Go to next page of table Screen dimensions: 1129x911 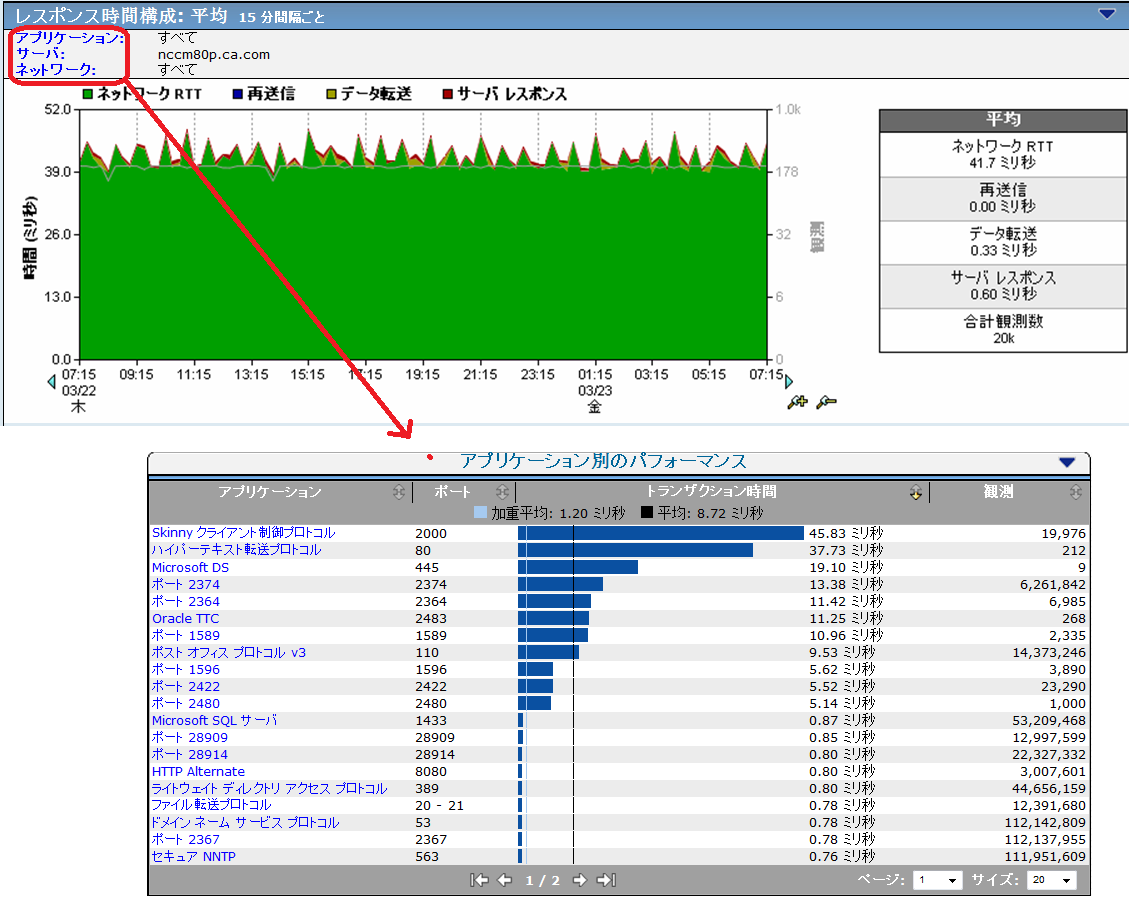(581, 880)
